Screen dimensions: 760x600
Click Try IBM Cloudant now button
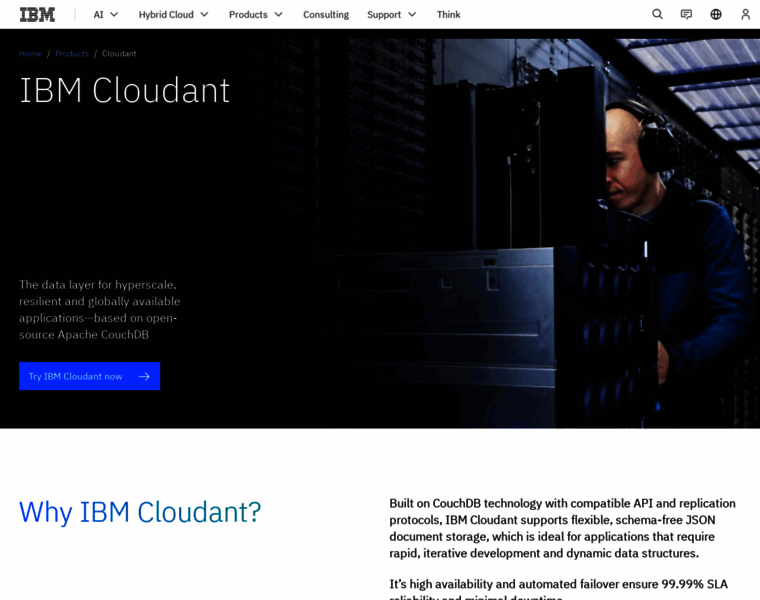coord(90,376)
